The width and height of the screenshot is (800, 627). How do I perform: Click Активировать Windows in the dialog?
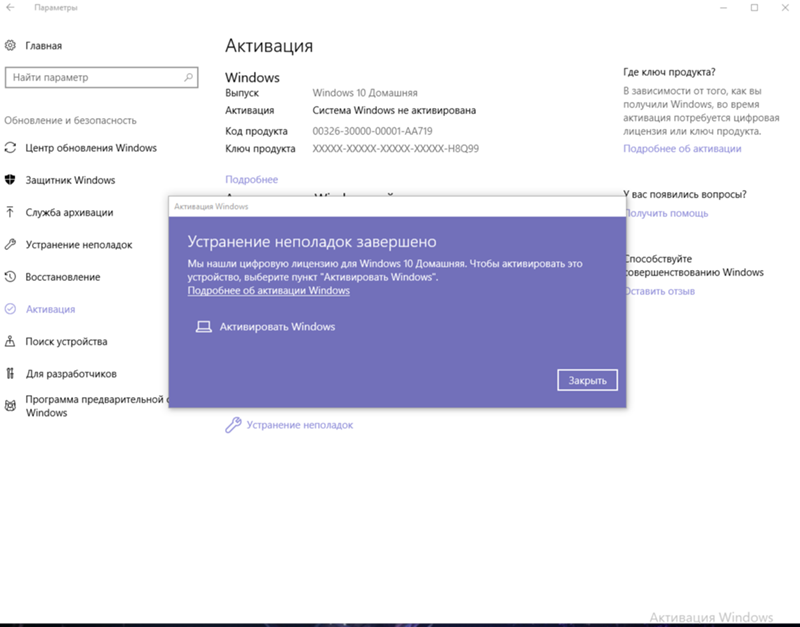(x=277, y=327)
